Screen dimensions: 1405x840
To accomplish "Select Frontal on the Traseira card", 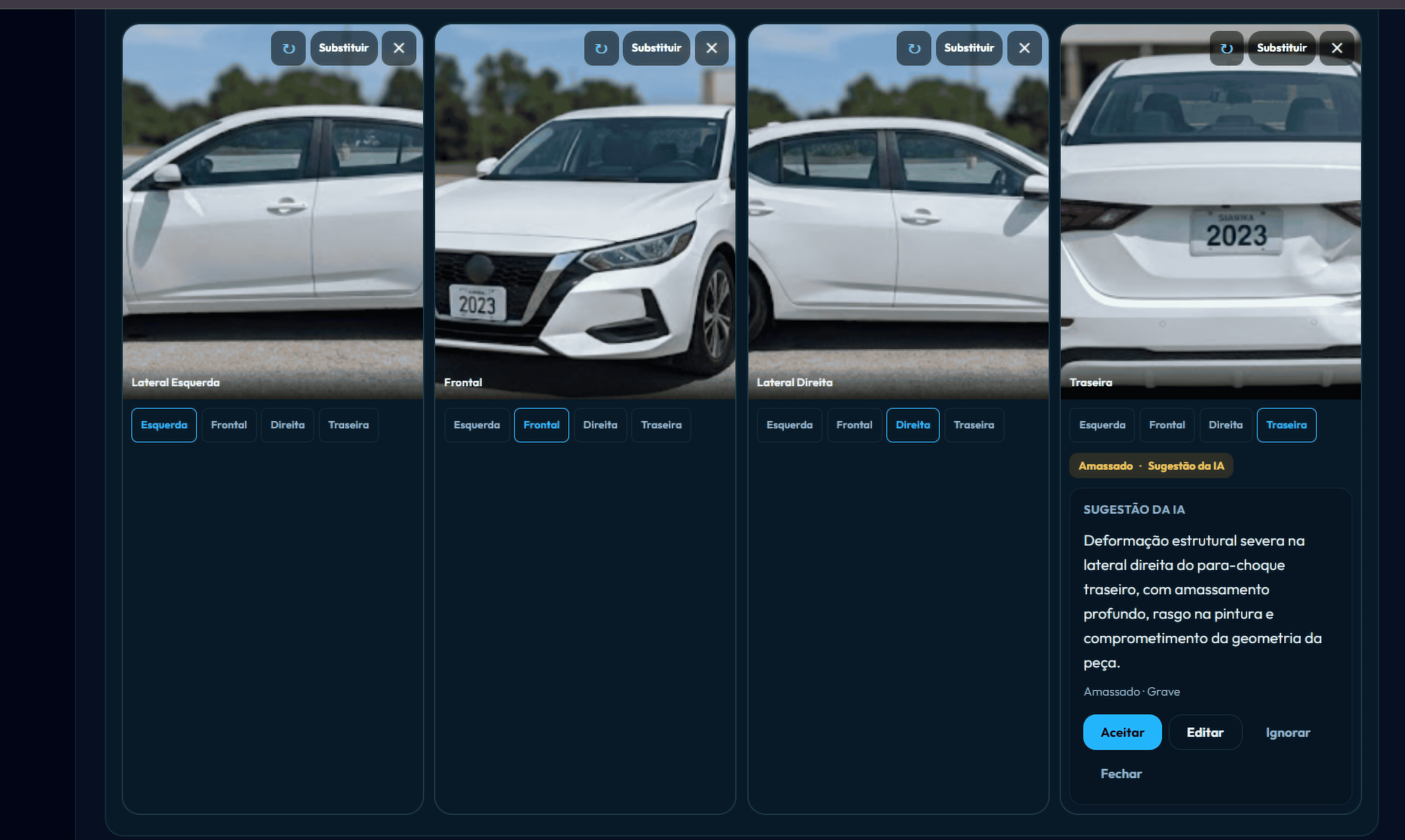I will [x=1167, y=425].
